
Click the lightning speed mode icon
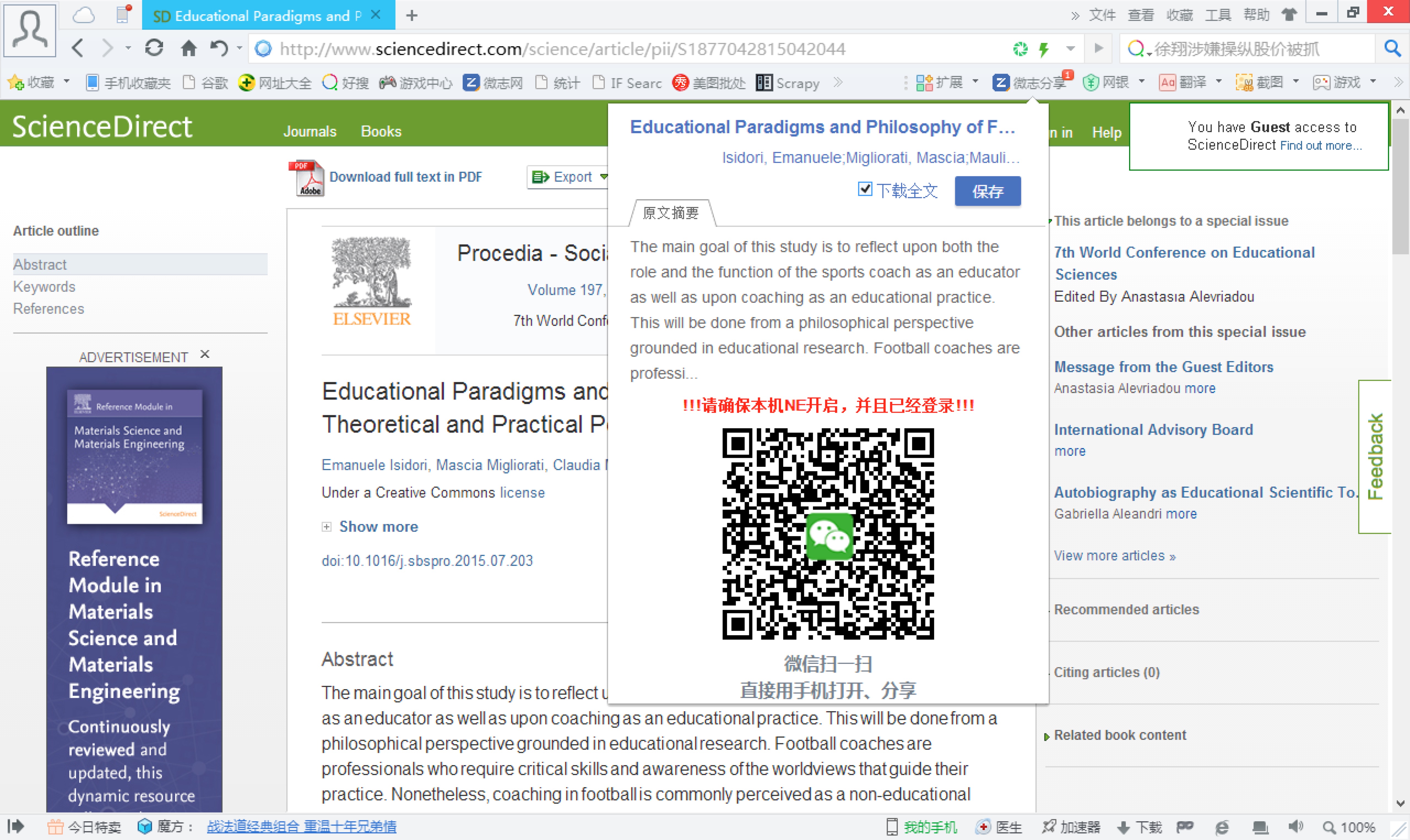[1044, 49]
